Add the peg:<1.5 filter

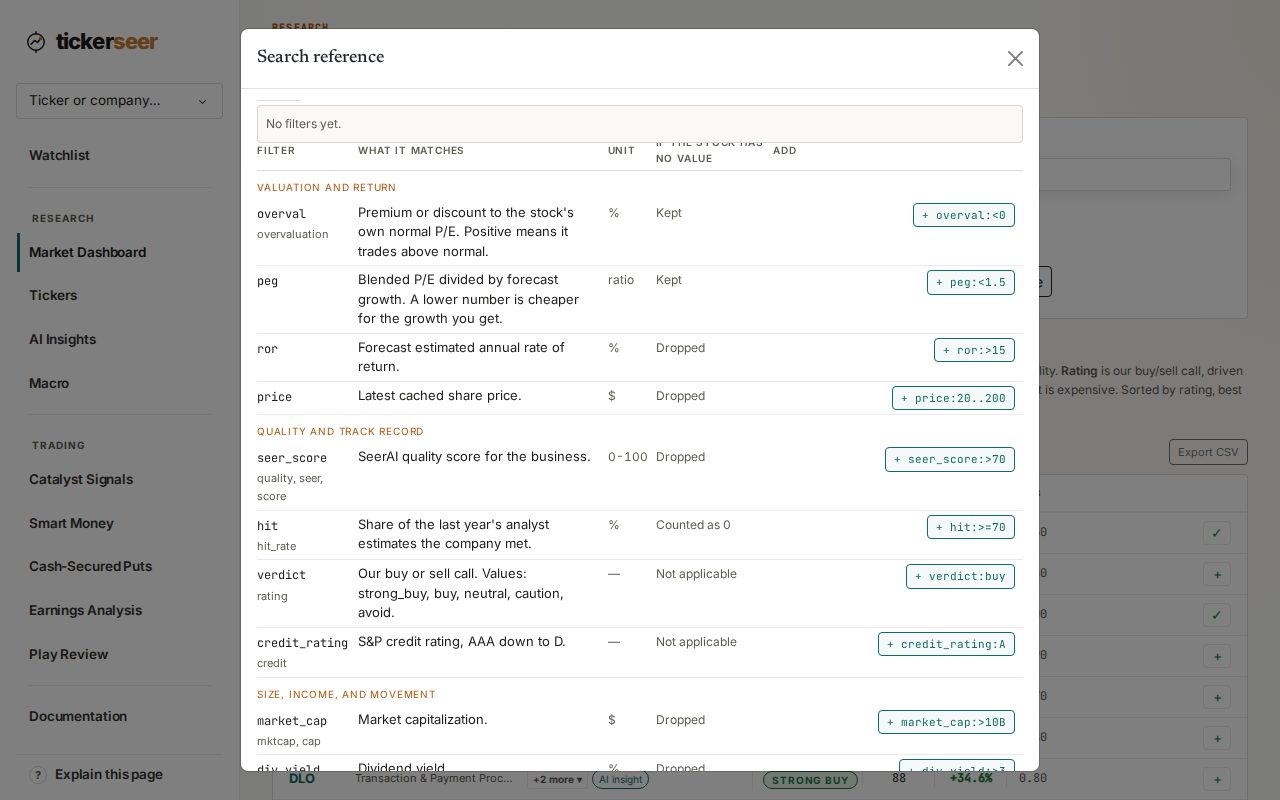pos(971,283)
